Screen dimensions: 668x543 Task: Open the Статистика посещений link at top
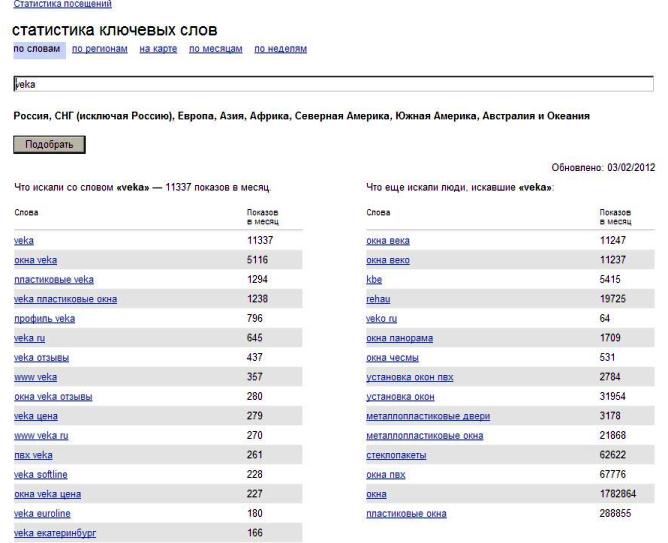click(x=62, y=4)
